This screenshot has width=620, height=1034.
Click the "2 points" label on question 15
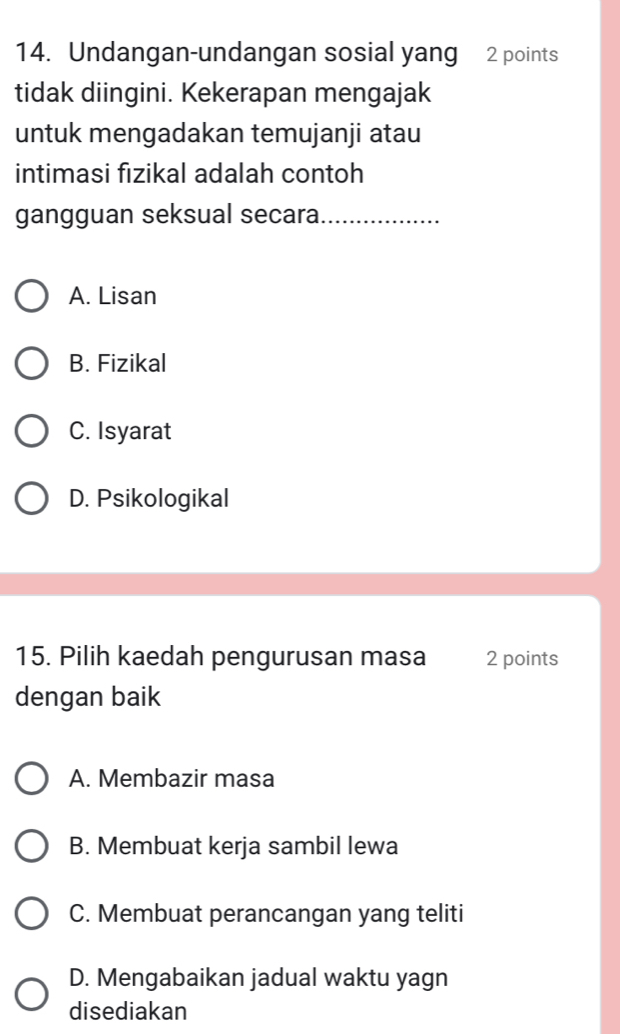522,659
